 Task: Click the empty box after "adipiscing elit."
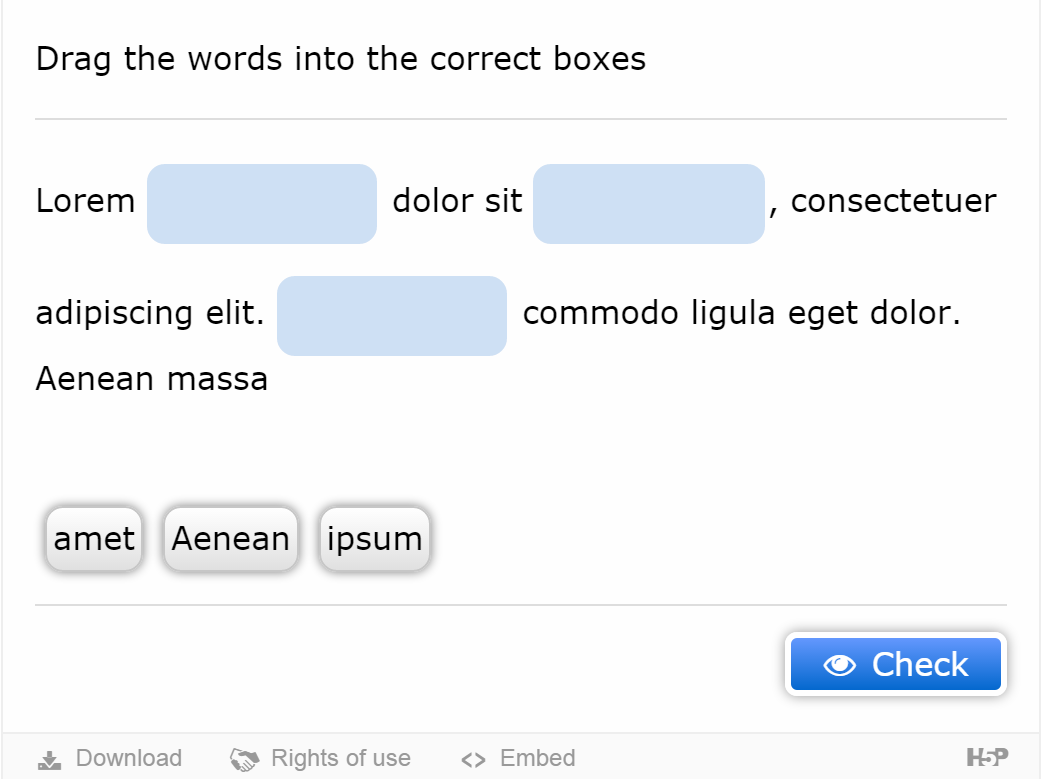(392, 315)
